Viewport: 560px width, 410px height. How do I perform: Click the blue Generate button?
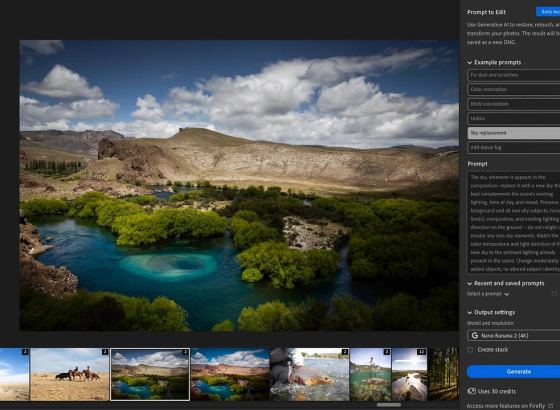click(x=514, y=372)
